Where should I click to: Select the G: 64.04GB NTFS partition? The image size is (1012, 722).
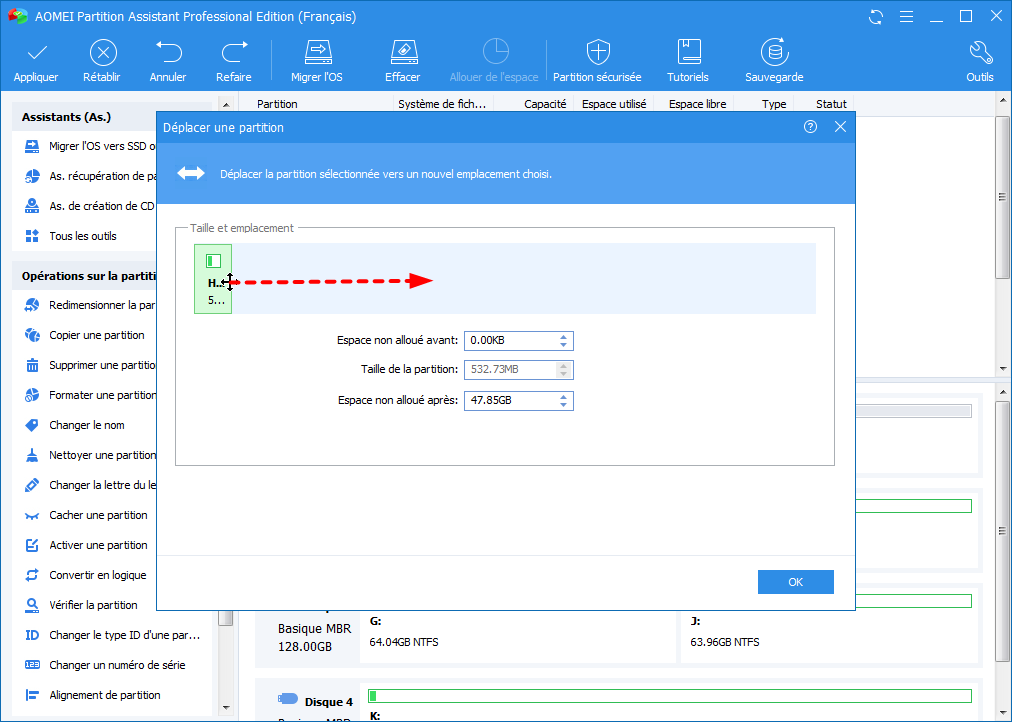coord(518,636)
